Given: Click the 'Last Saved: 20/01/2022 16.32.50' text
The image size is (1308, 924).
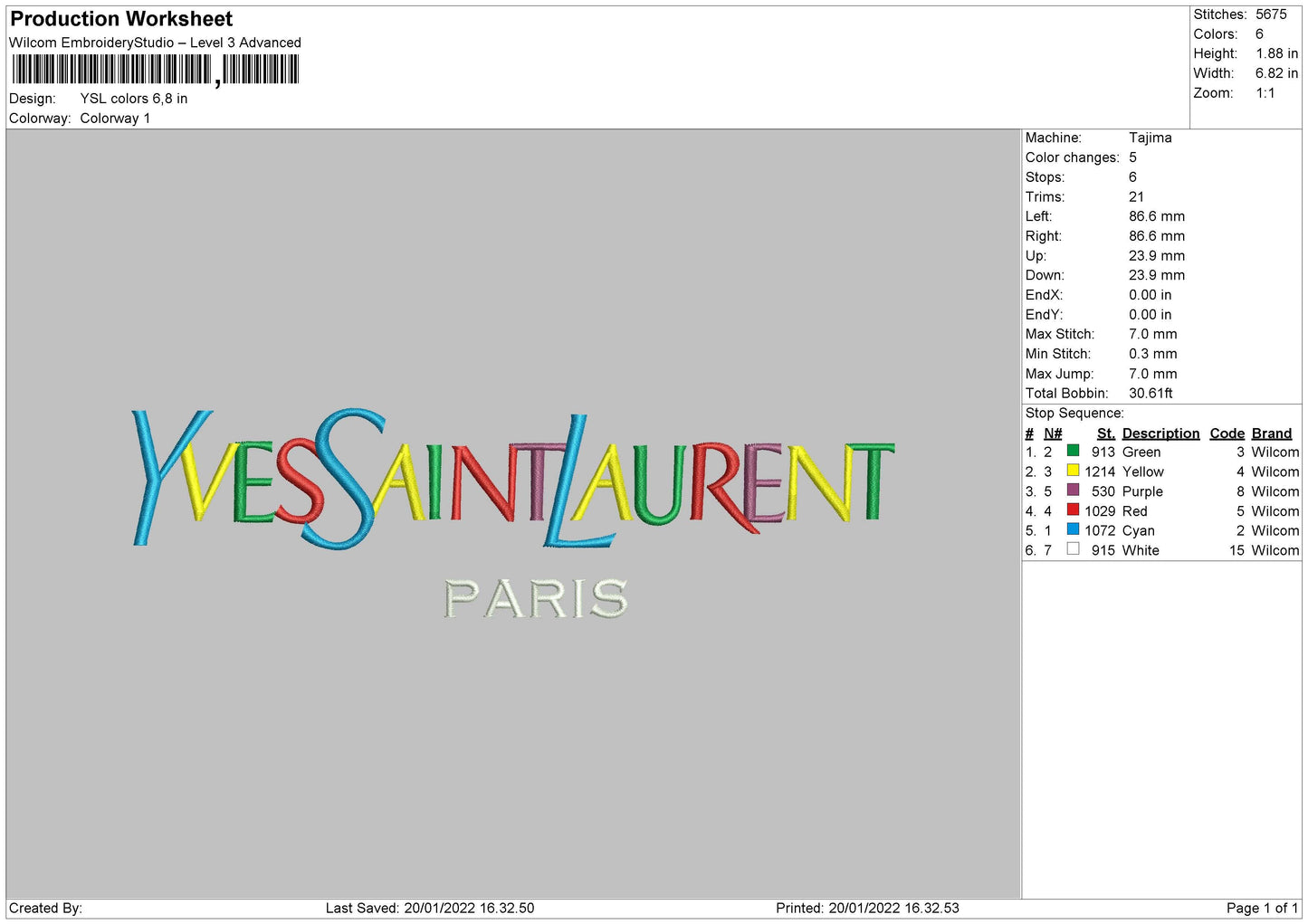Looking at the screenshot, I should point(430,909).
